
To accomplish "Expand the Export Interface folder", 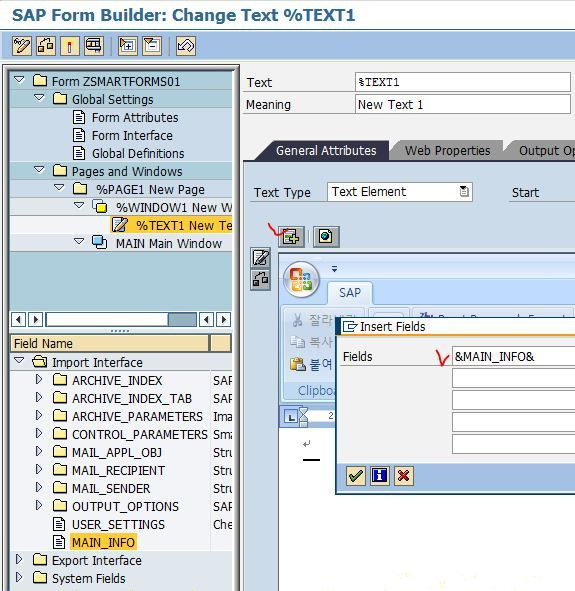I will coord(19,559).
